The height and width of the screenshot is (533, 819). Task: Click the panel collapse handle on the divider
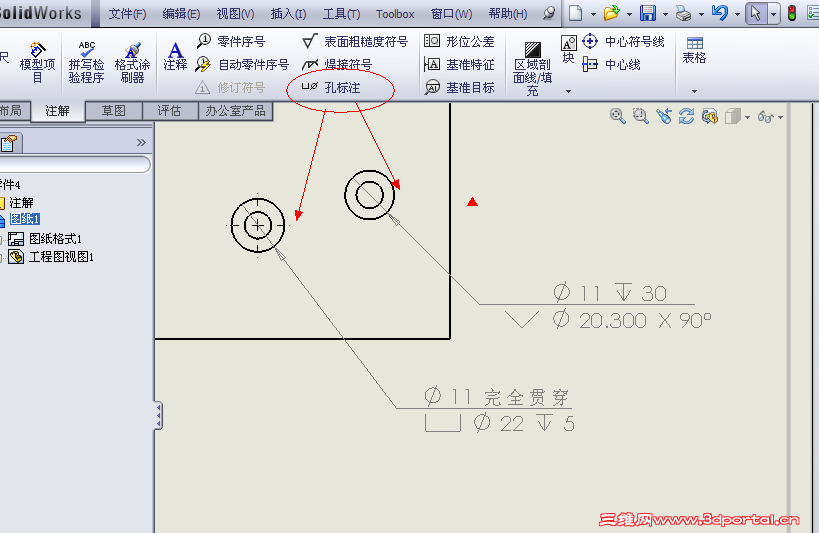click(158, 415)
